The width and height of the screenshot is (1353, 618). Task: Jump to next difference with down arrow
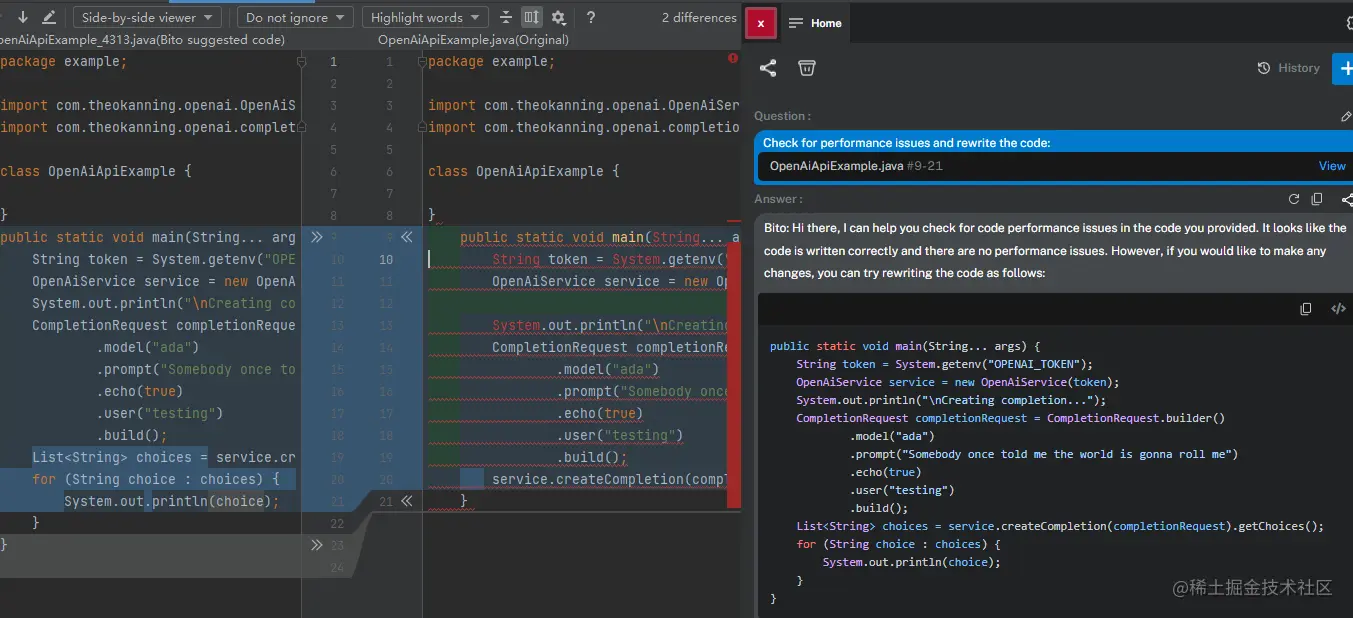click(23, 17)
